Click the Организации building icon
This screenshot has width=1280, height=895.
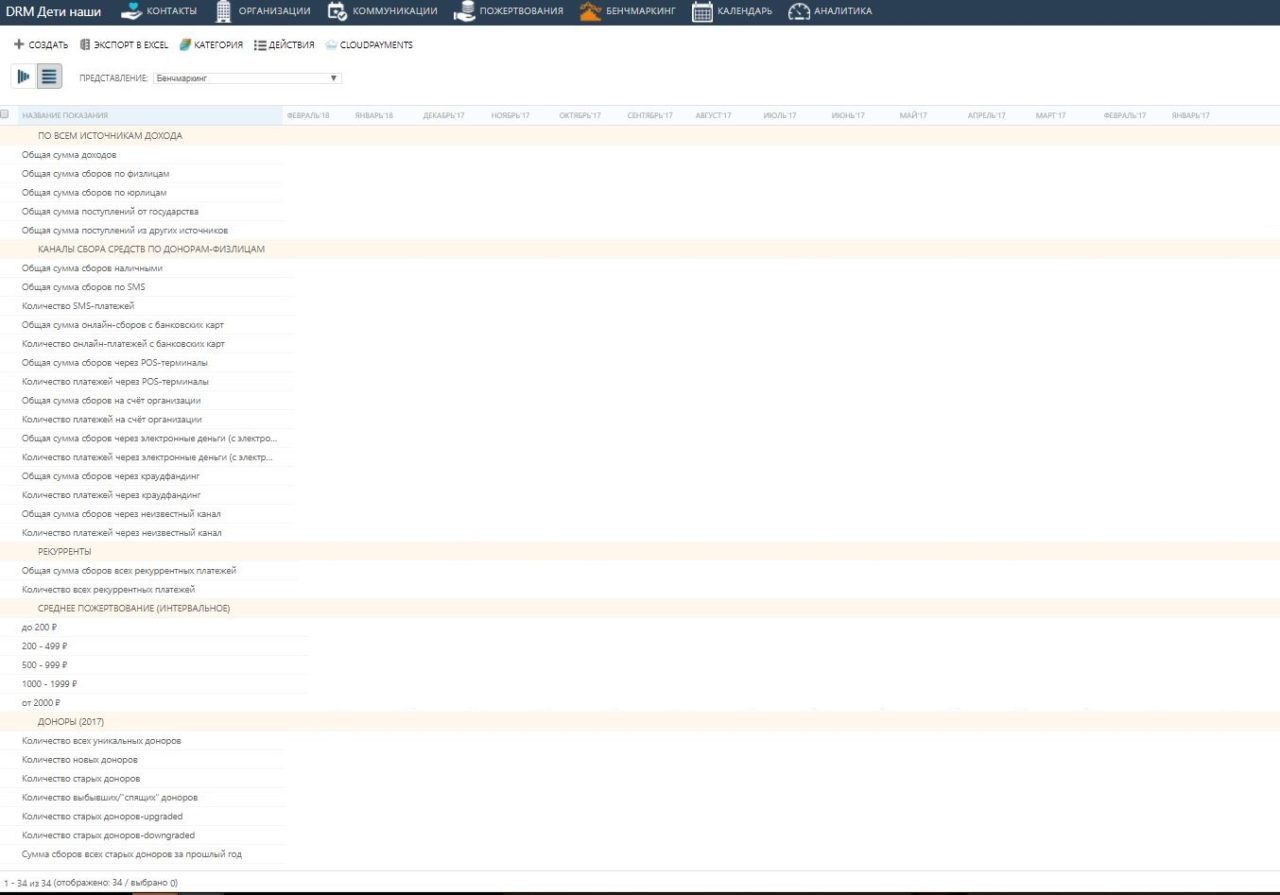224,11
